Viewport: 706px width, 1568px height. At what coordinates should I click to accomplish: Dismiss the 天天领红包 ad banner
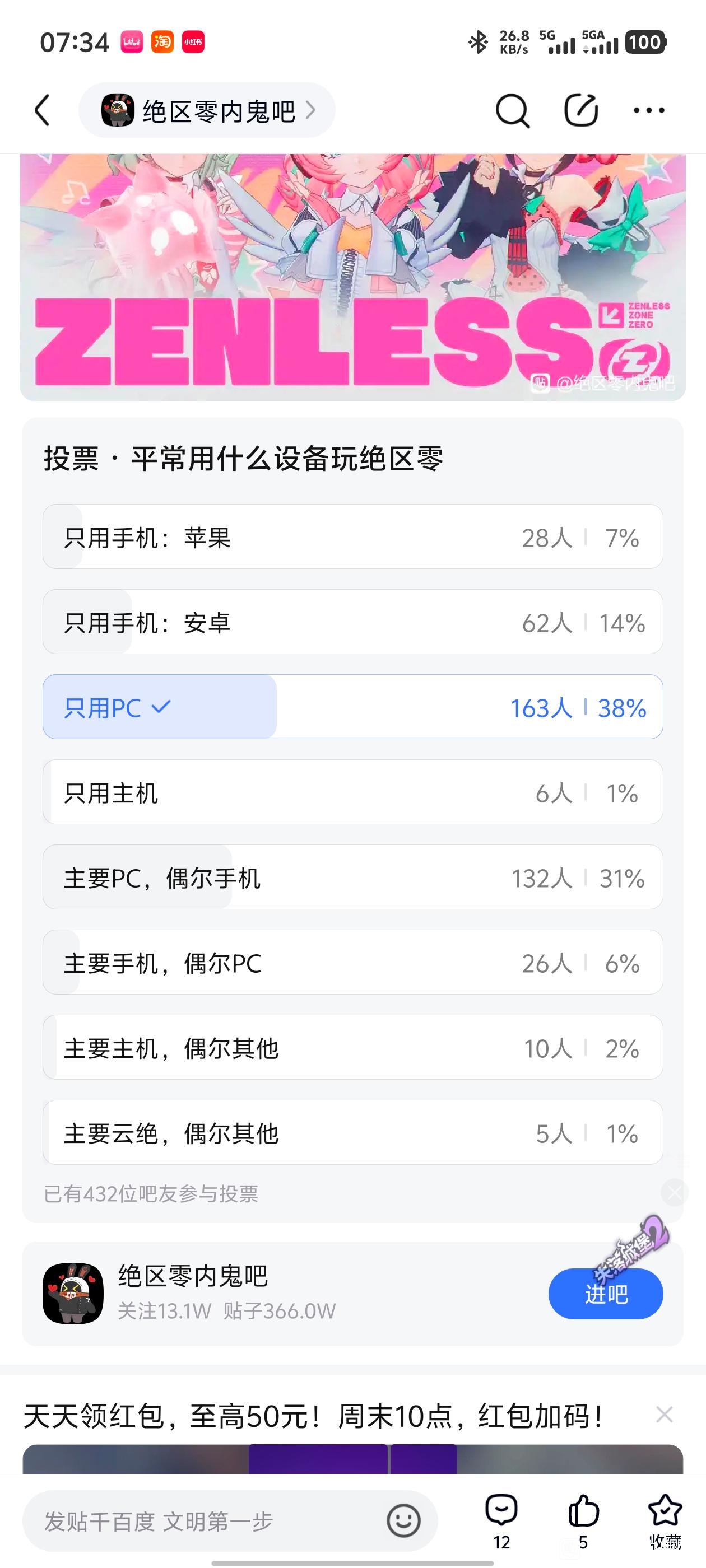[x=664, y=1415]
